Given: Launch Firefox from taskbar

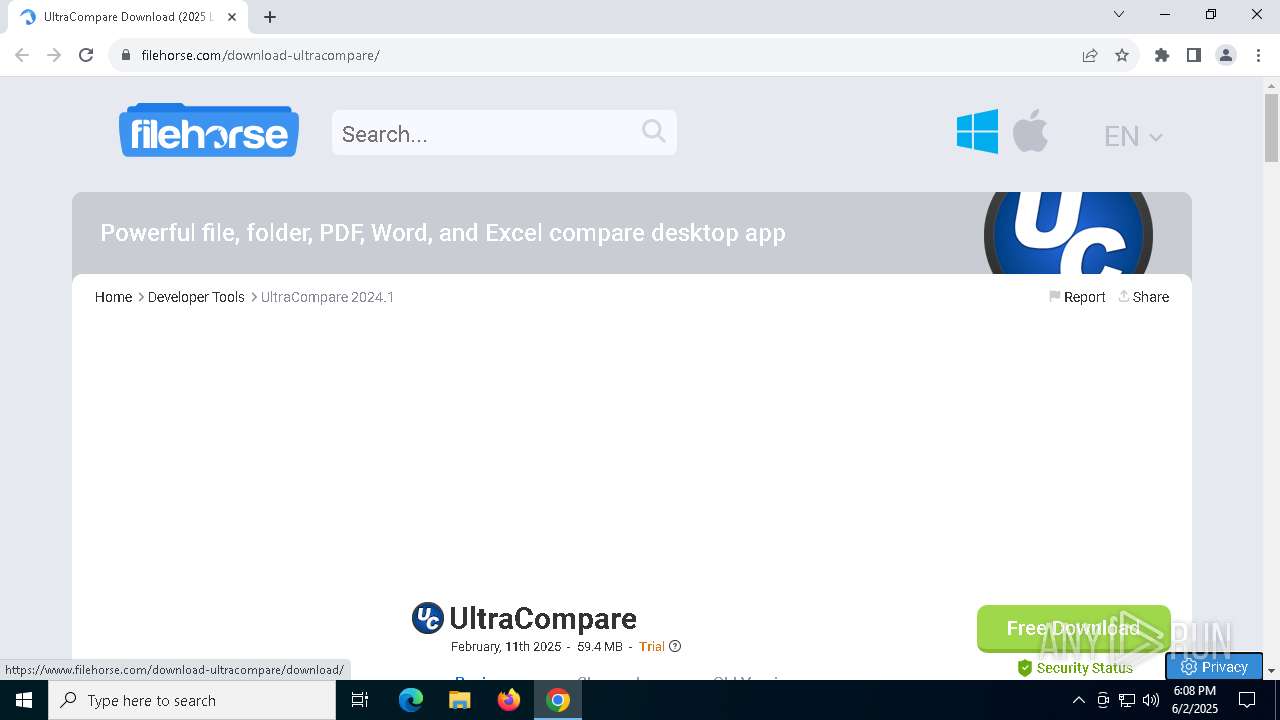Looking at the screenshot, I should coord(509,700).
